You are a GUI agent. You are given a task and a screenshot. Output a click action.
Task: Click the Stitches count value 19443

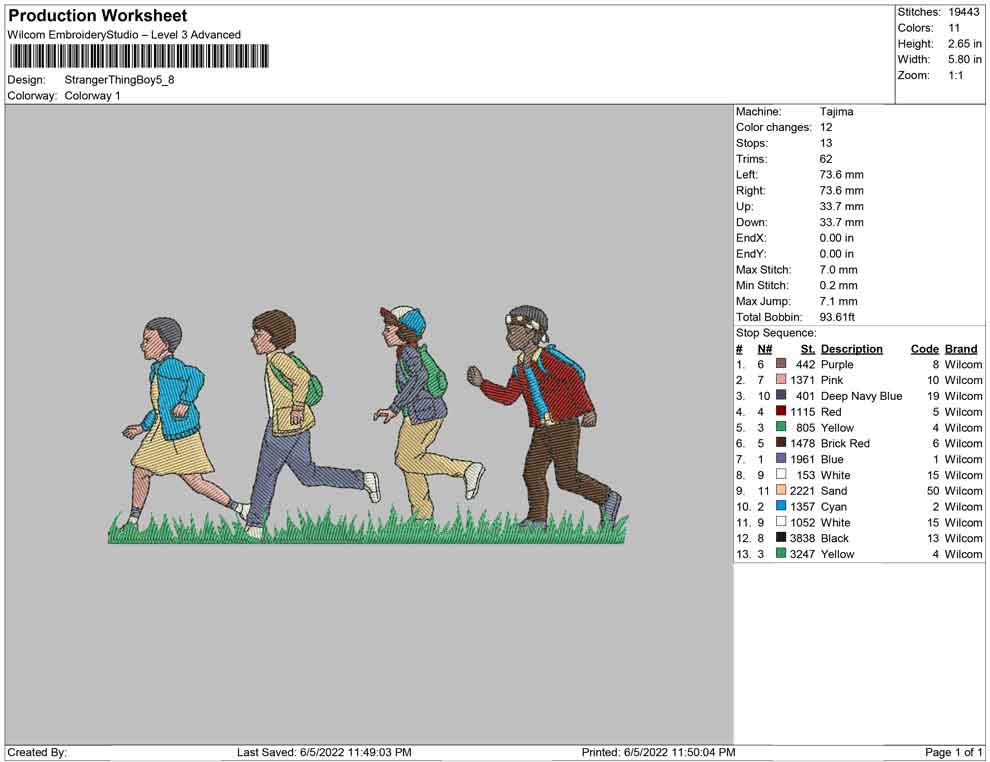pos(964,12)
